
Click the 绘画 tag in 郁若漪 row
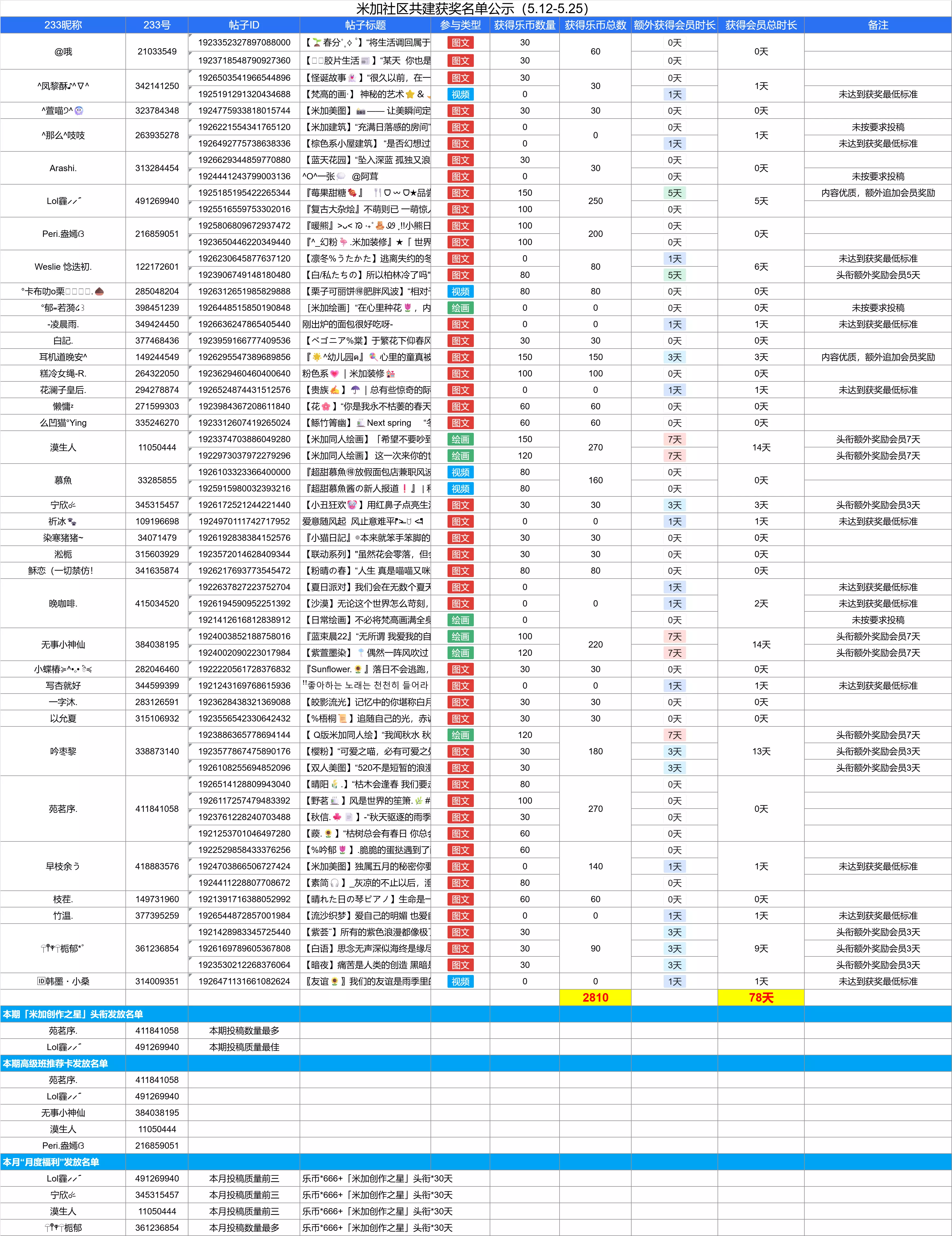coord(460,308)
